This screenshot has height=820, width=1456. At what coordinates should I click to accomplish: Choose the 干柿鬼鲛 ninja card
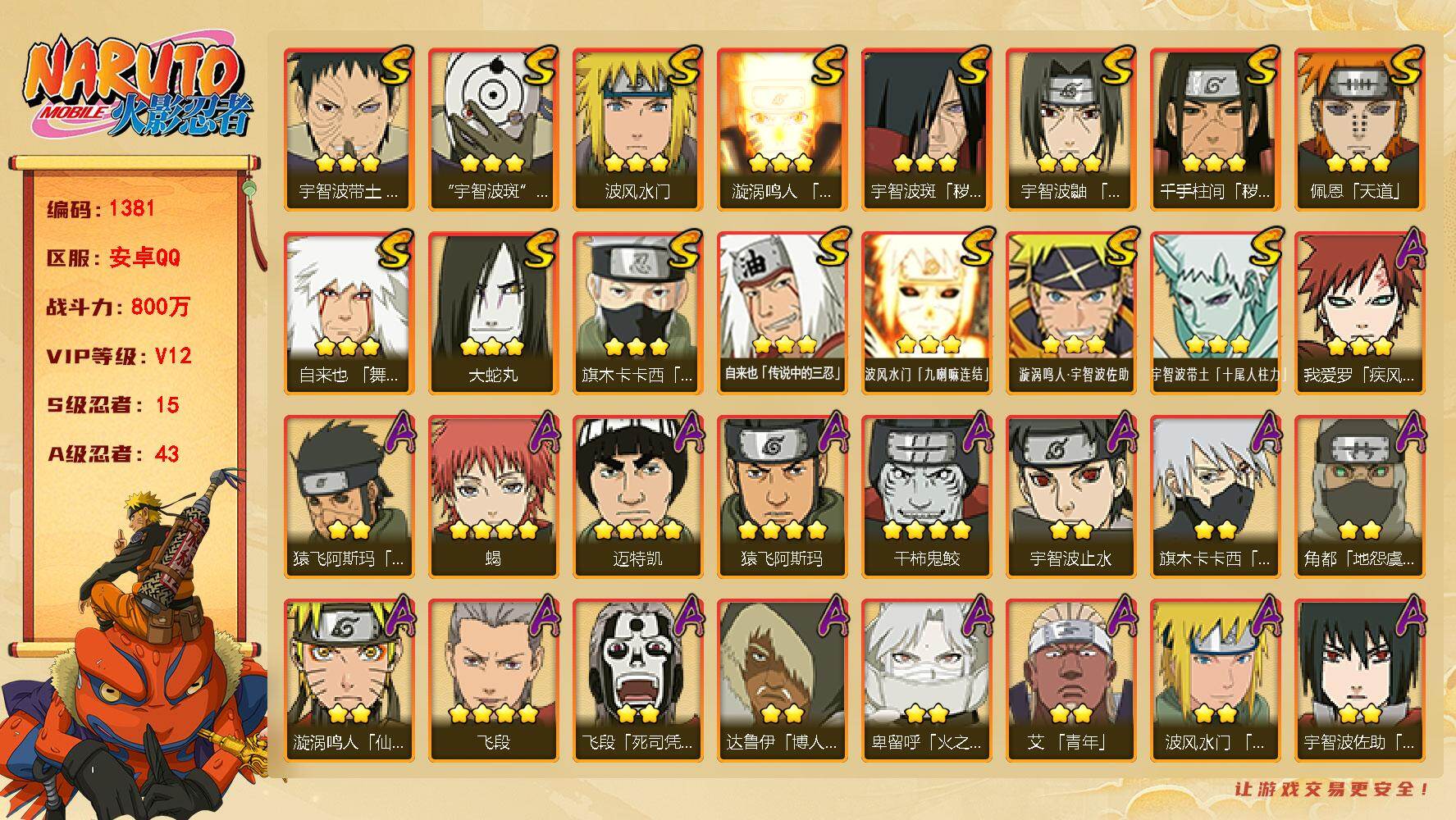(x=926, y=496)
